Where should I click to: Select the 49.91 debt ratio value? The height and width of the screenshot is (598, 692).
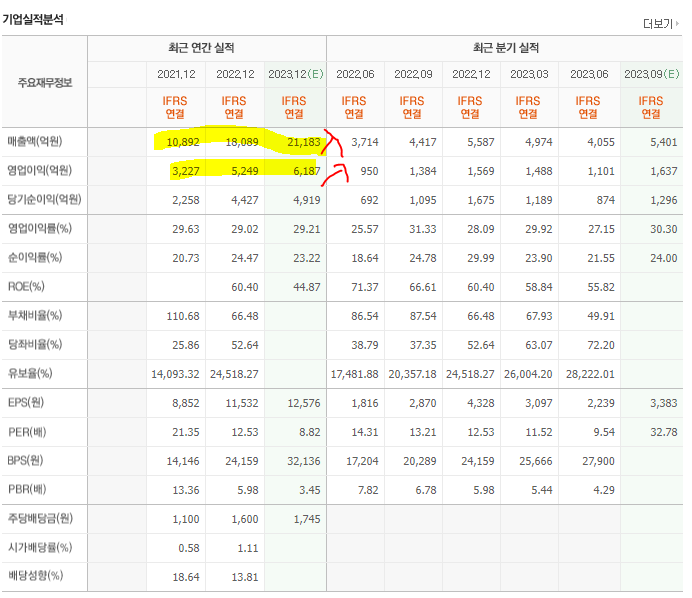(601, 316)
